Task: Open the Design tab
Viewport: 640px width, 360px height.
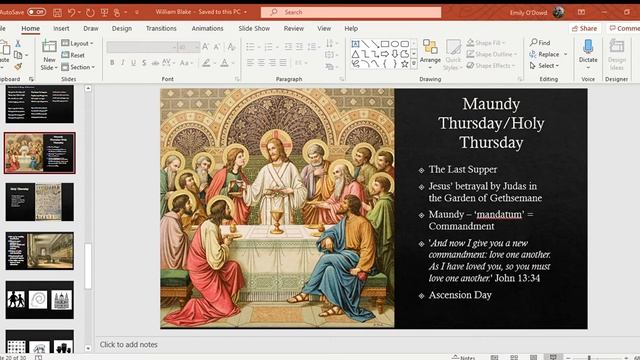Action: [x=122, y=29]
